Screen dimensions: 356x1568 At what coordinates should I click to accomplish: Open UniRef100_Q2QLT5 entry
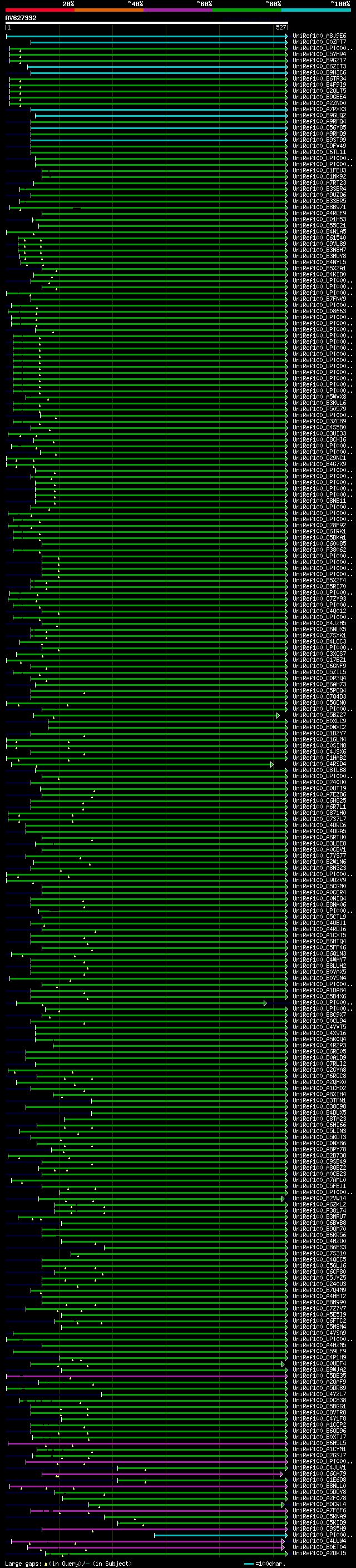[319, 91]
